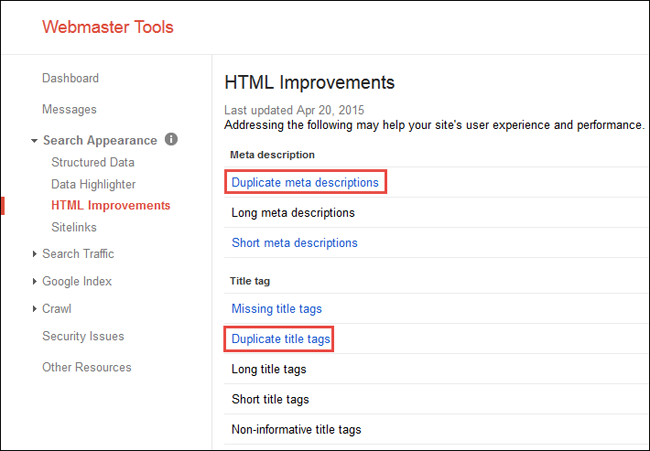Go to Dashboard in the sidebar
The image size is (650, 451).
pos(70,78)
